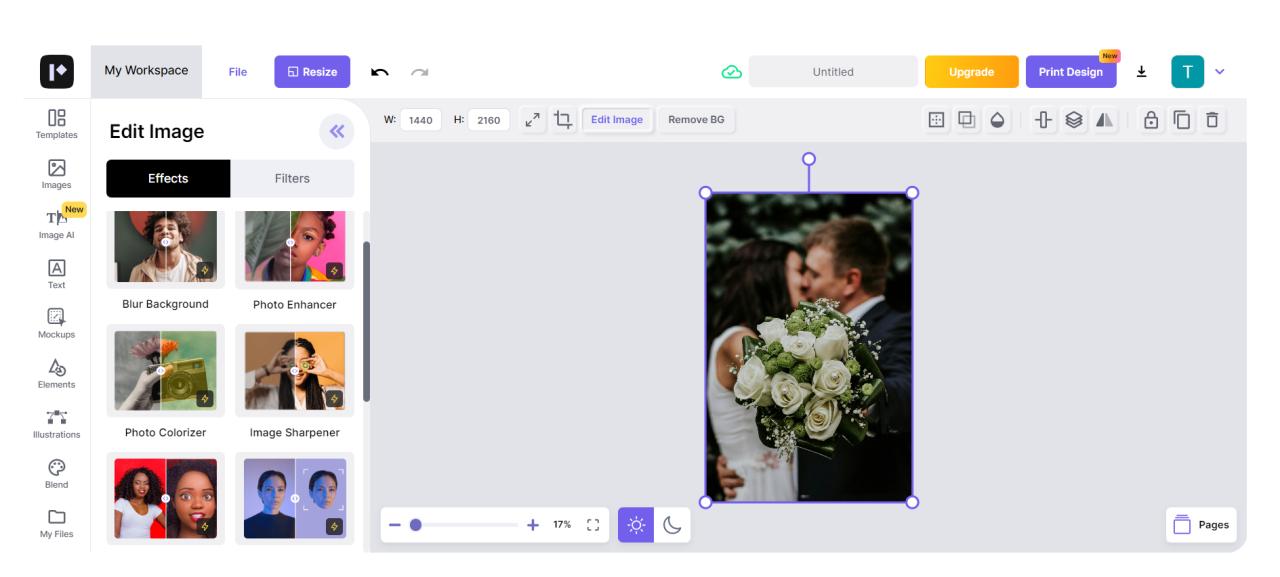The height and width of the screenshot is (577, 1280).
Task: Collapse the Edit Image panel
Action: [x=337, y=131]
